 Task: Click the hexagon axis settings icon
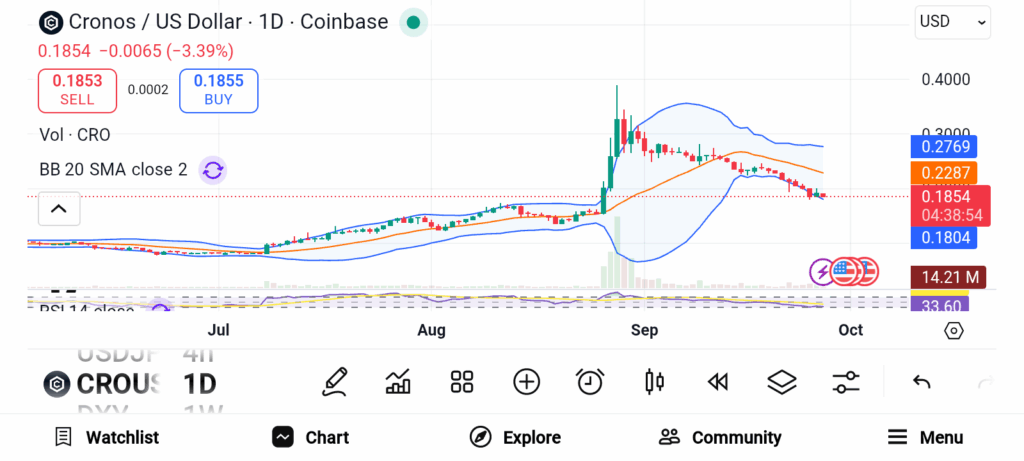953,331
